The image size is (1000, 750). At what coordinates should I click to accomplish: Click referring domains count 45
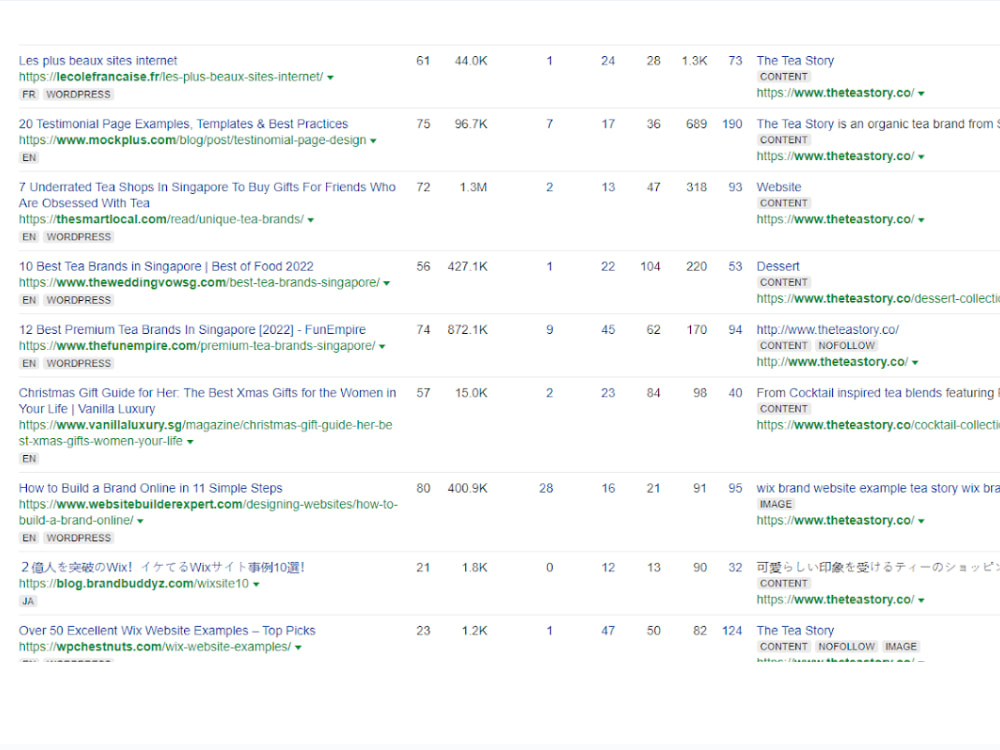(608, 330)
